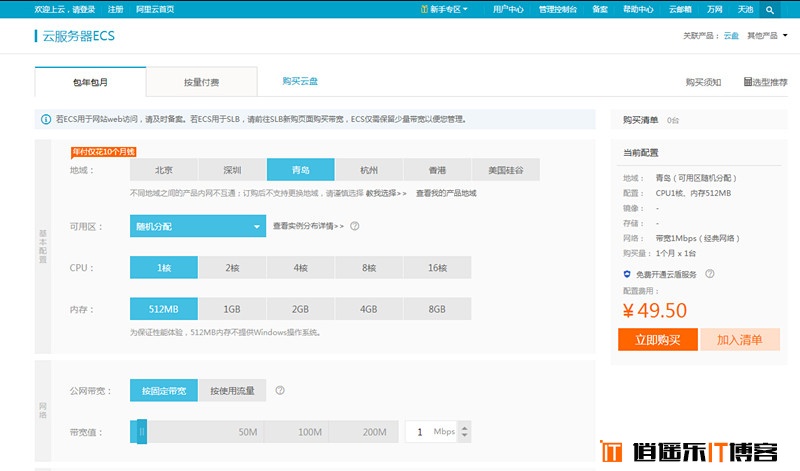This screenshot has width=800, height=471.
Task: Click the bandwidth slider handle
Action: (141, 432)
